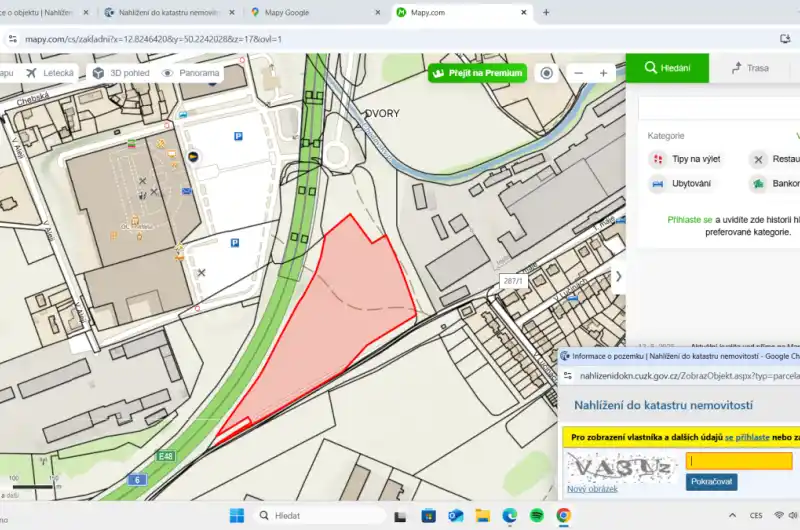800x530 pixels.
Task: Click the red highlighted parcel on map
Action: [337, 316]
